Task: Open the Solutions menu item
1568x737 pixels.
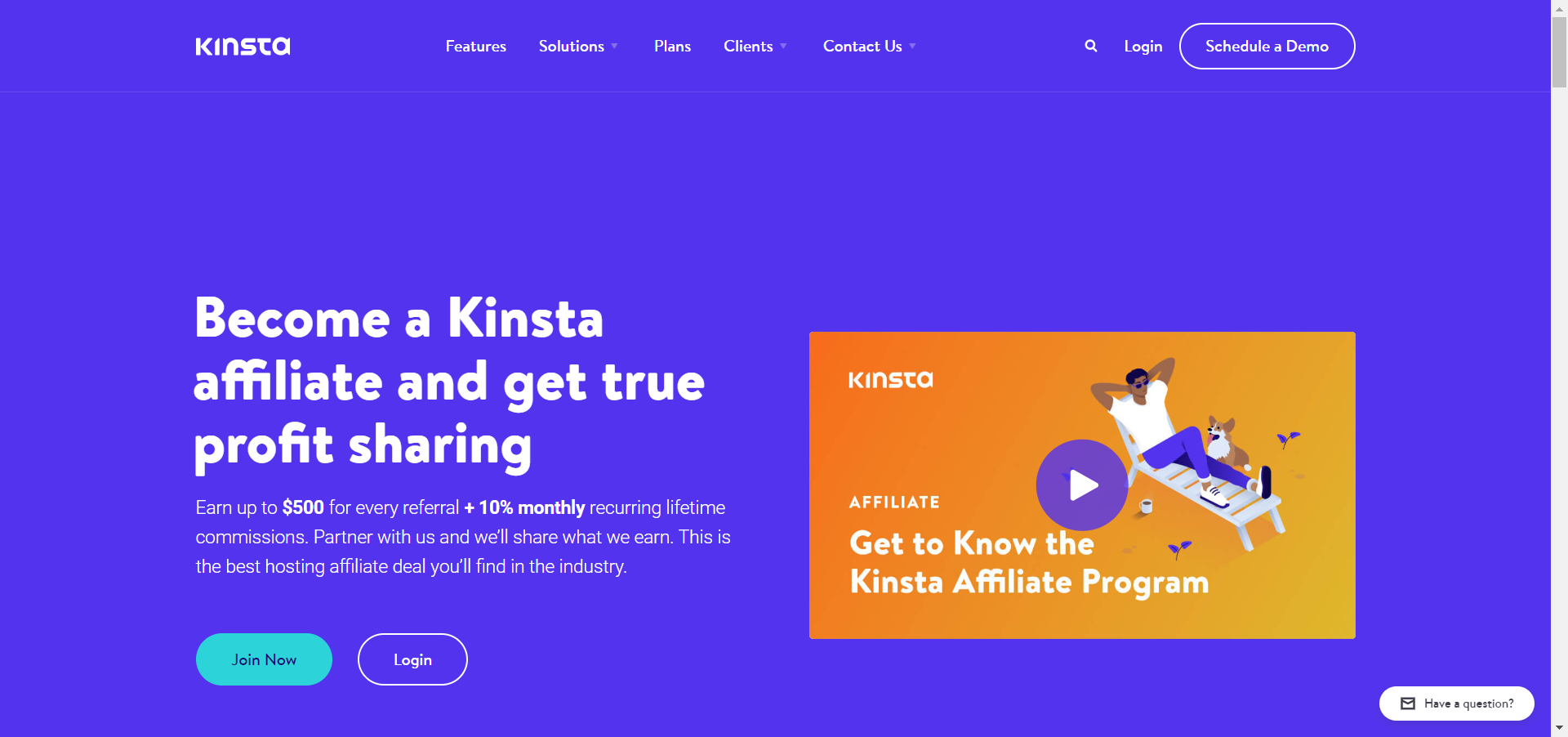Action: [x=572, y=47]
